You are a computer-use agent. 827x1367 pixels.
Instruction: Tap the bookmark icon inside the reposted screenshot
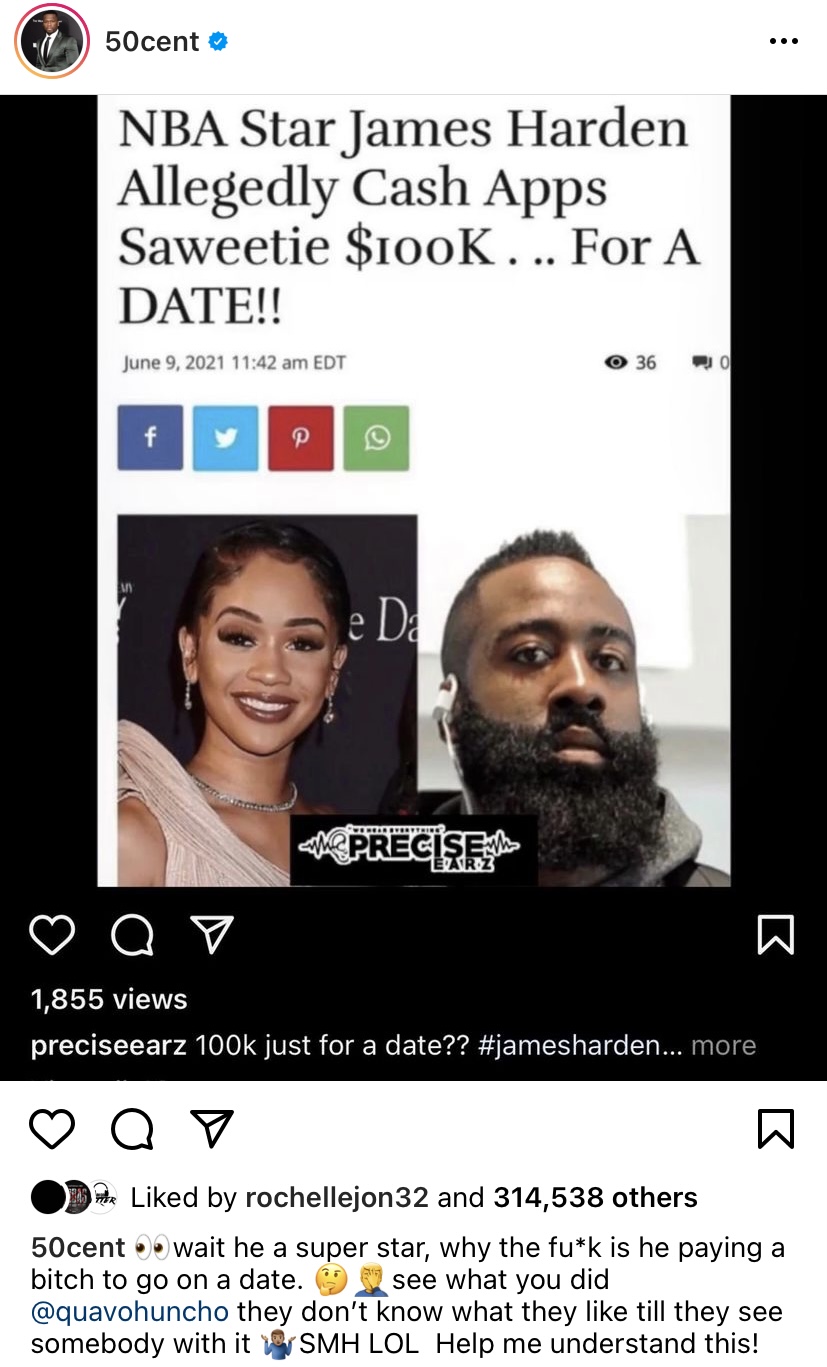777,935
